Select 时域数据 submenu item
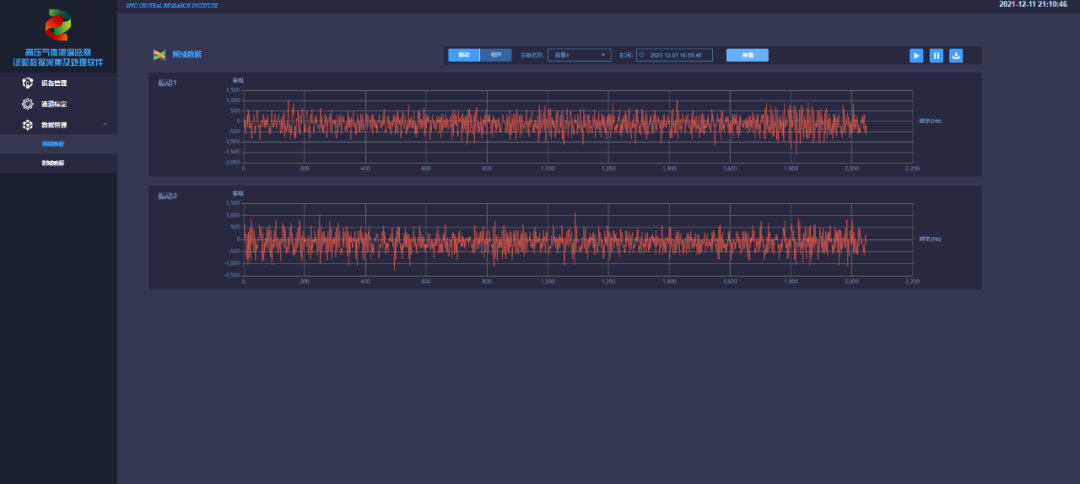 tap(54, 162)
